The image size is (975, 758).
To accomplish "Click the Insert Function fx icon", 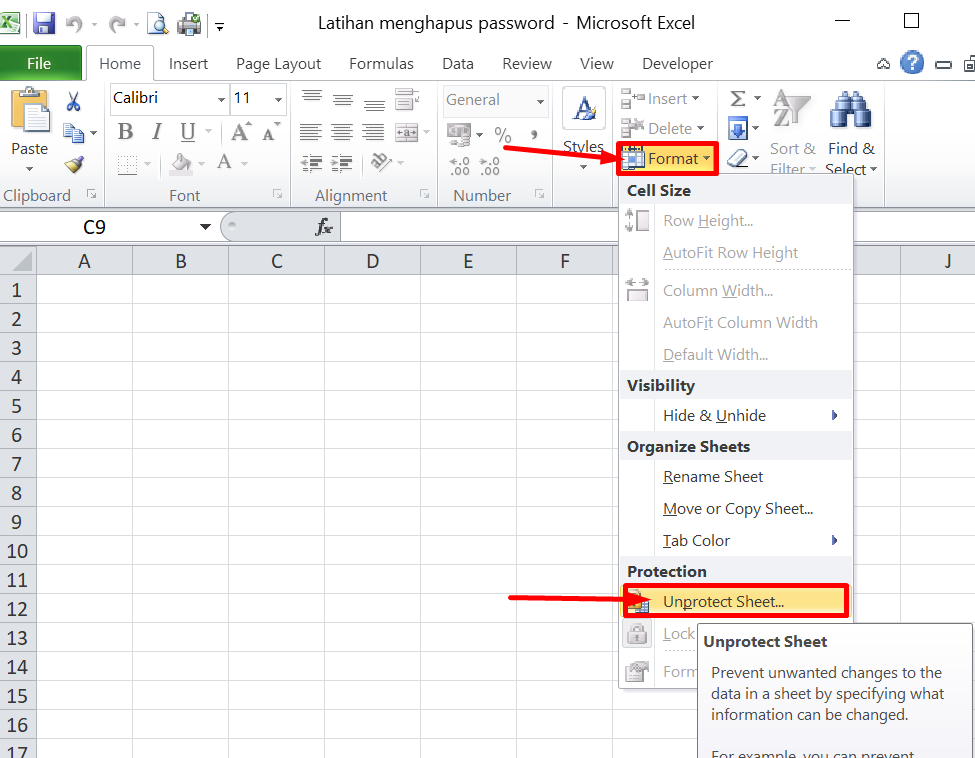I will [324, 227].
